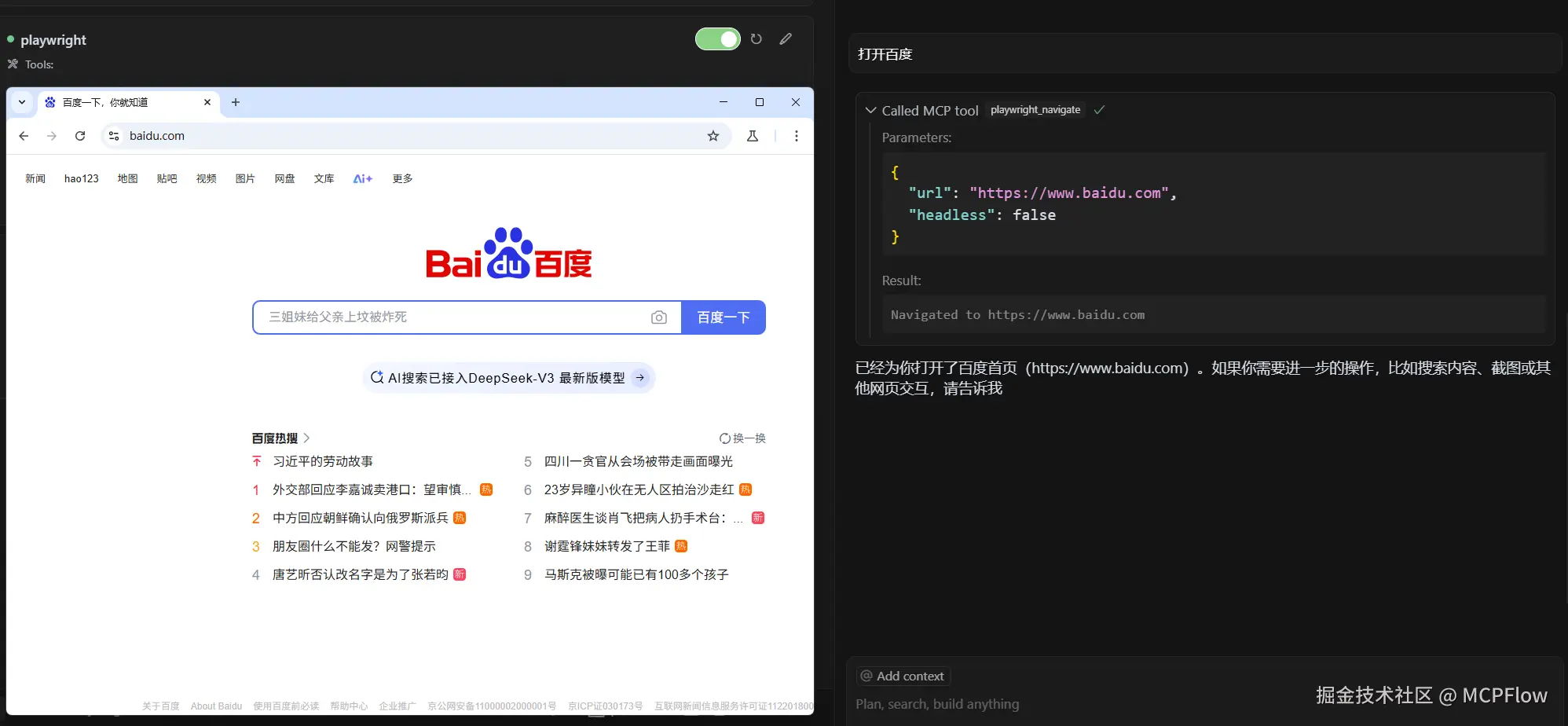This screenshot has height=726, width=1568.
Task: Open the 百度热搜 hot search heading
Action: coord(280,438)
